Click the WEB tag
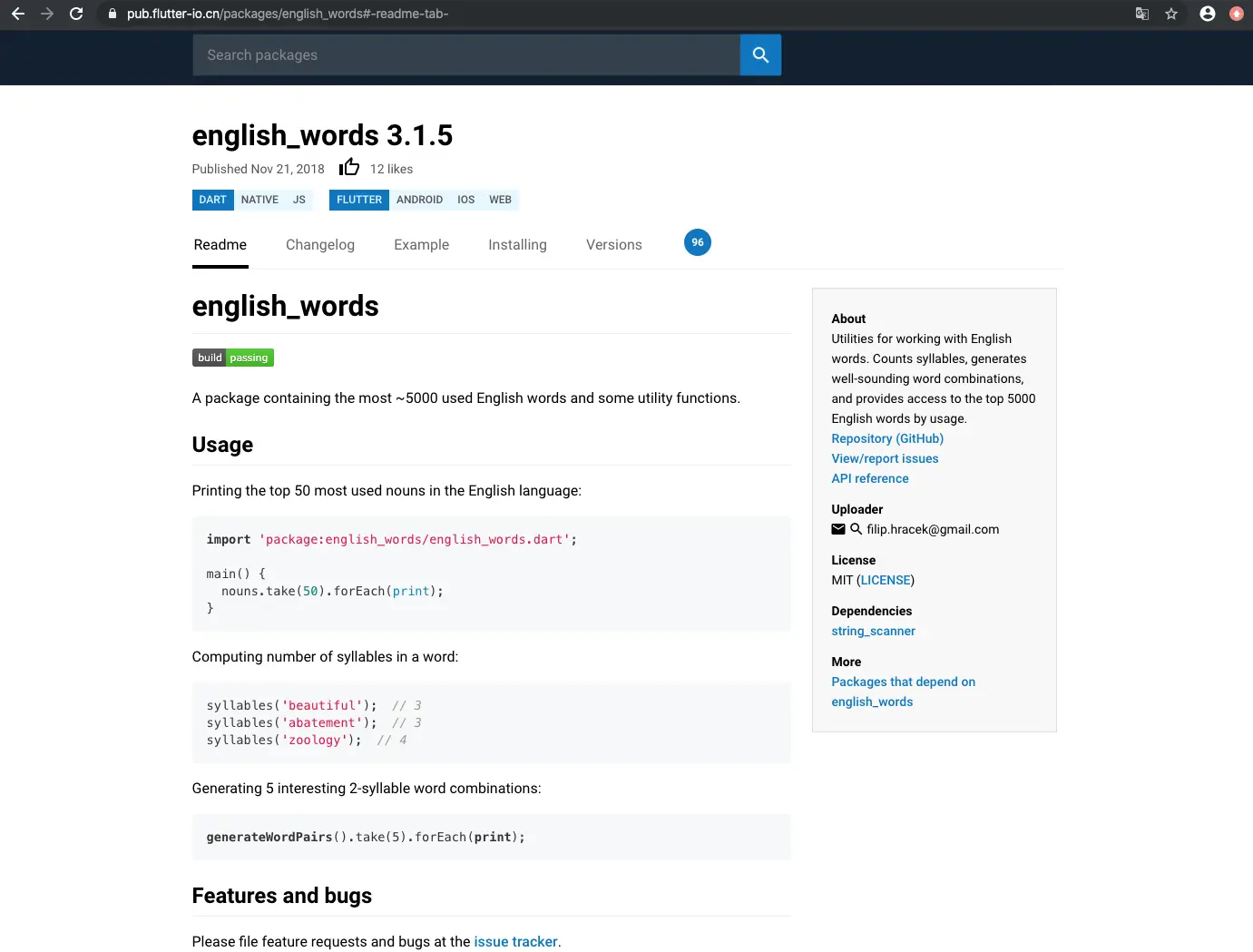Screen dimensions: 1253x952 tap(501, 200)
